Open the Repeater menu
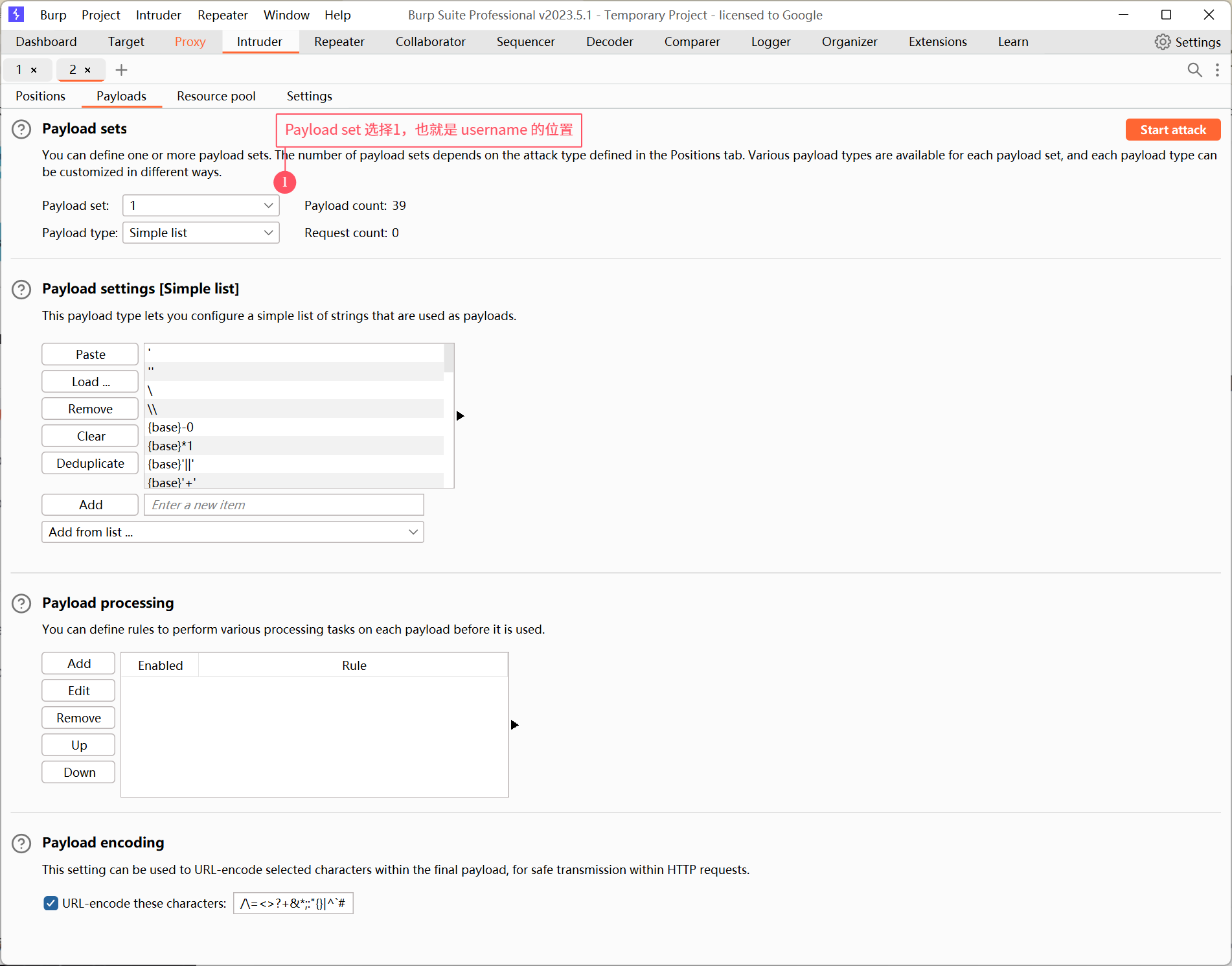 223,15
